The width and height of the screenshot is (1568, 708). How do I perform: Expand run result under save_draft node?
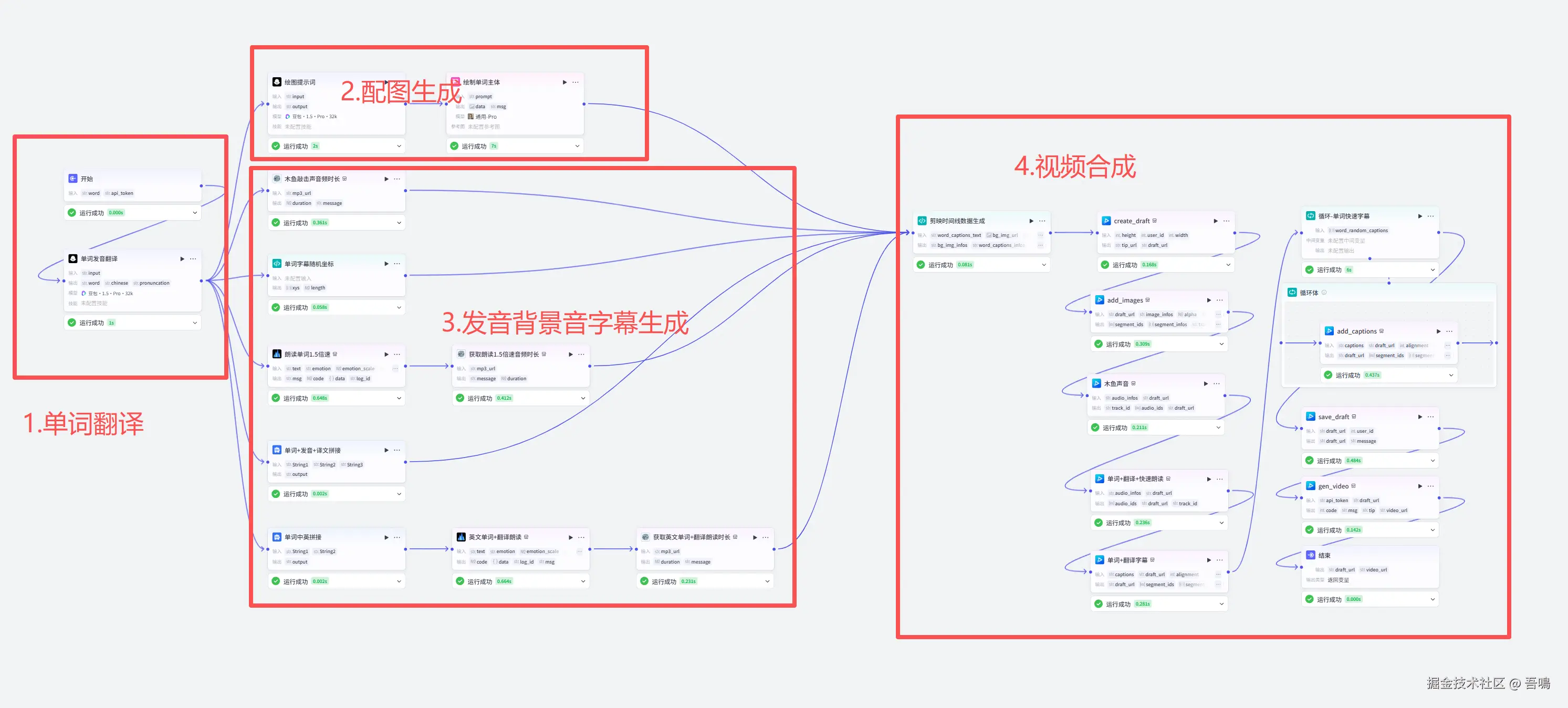tap(1433, 461)
